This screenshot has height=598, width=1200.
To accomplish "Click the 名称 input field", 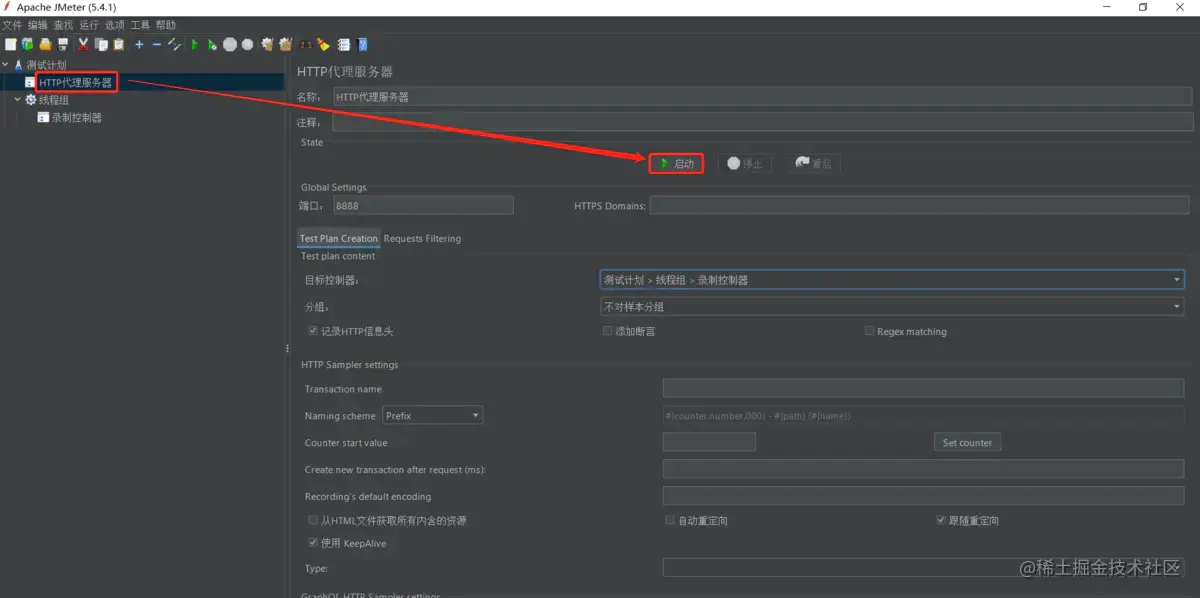I will (x=762, y=97).
